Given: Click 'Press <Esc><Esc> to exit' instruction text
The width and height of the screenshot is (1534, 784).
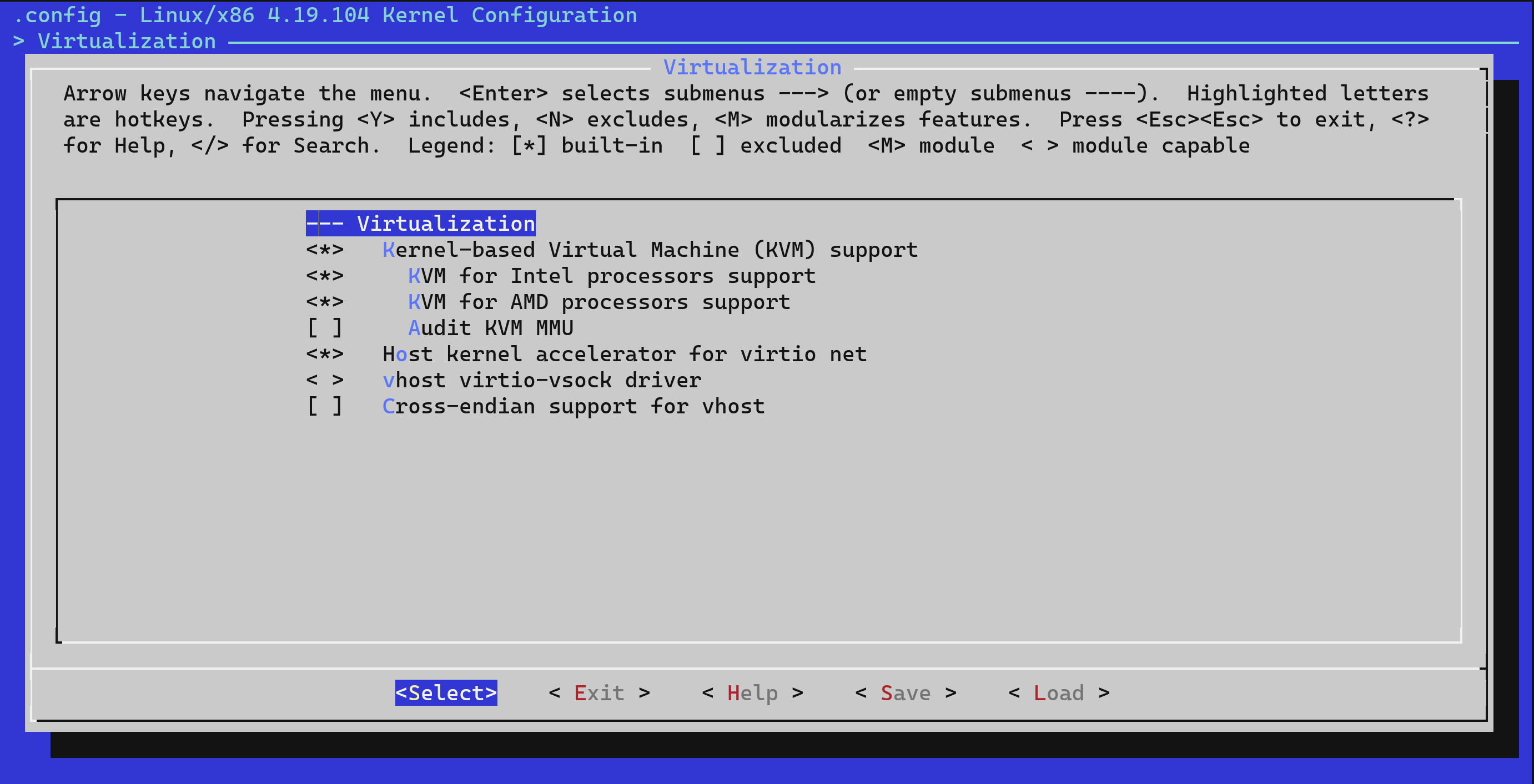Looking at the screenshot, I should pyautogui.click(x=1219, y=120).
